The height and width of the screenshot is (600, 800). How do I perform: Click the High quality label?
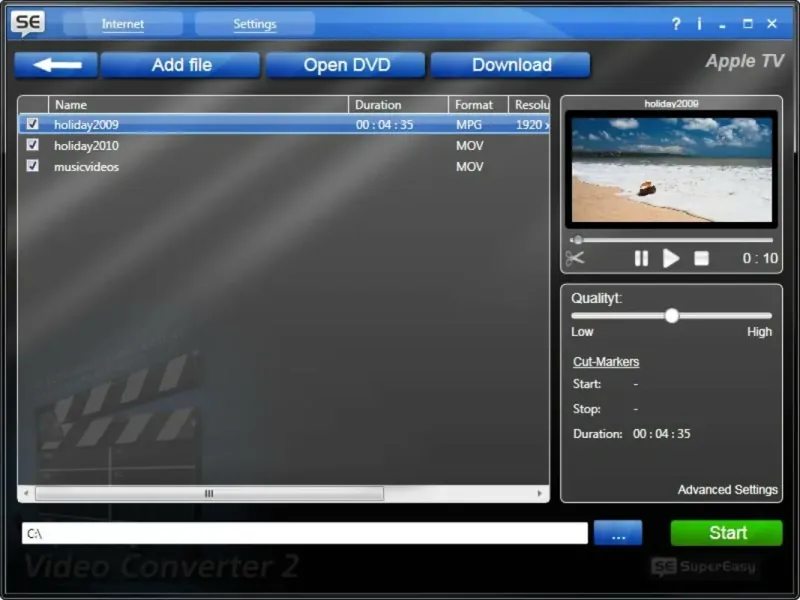pyautogui.click(x=759, y=332)
